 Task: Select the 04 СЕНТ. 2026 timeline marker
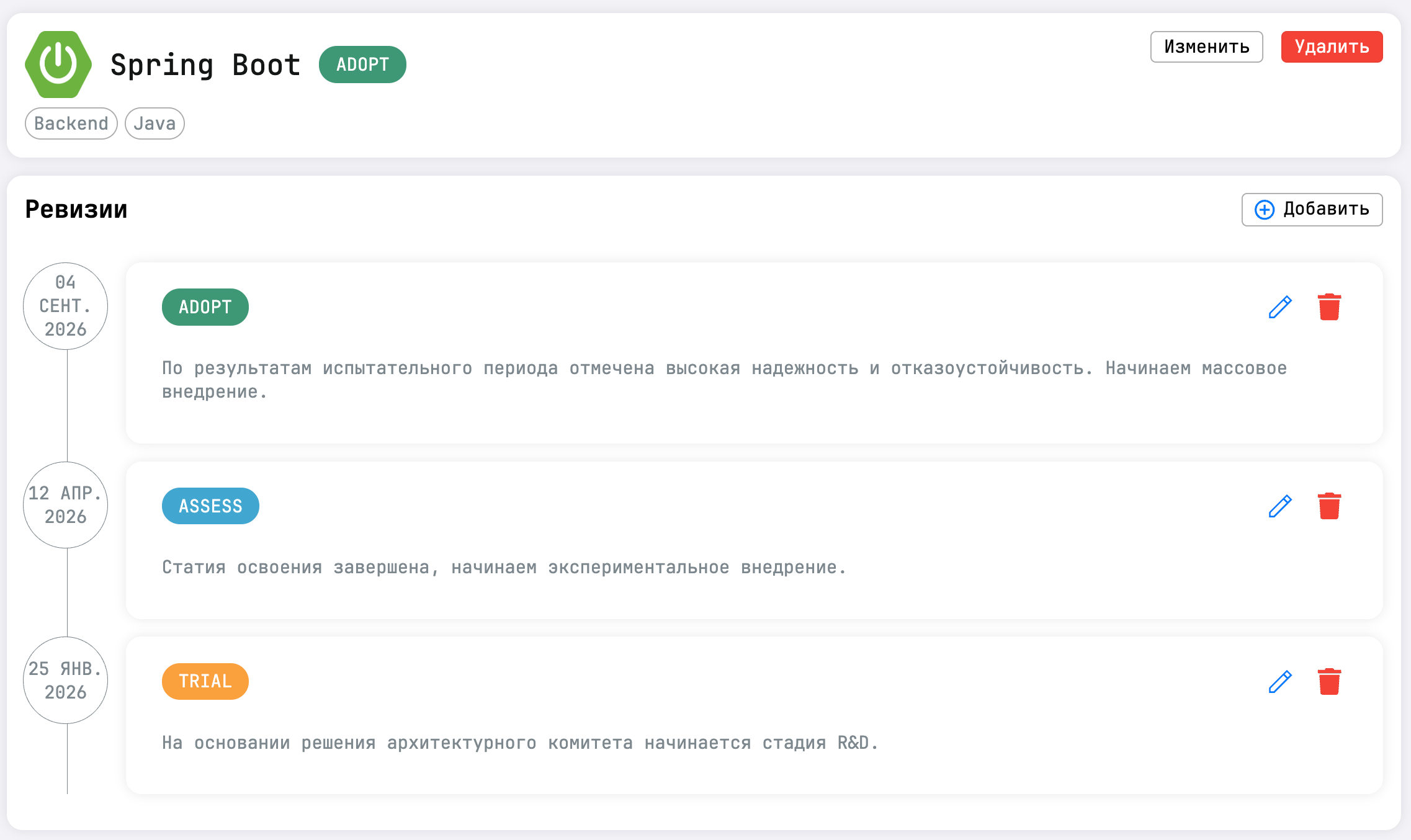click(66, 306)
